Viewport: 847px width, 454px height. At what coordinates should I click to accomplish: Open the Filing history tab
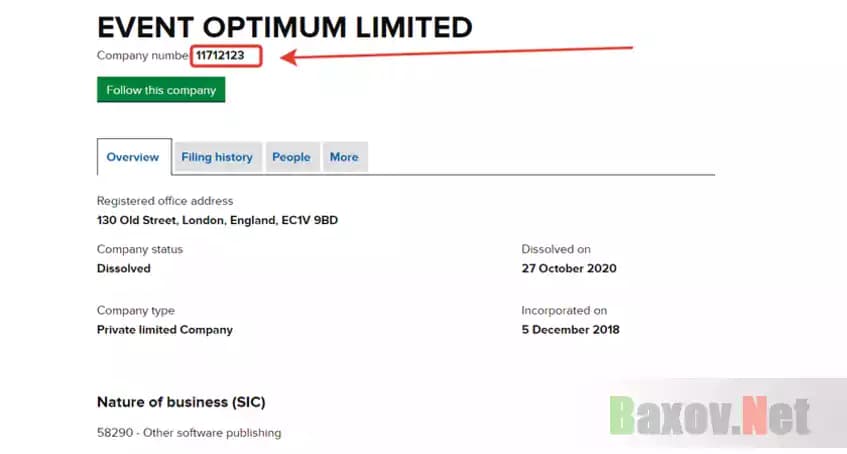(217, 157)
